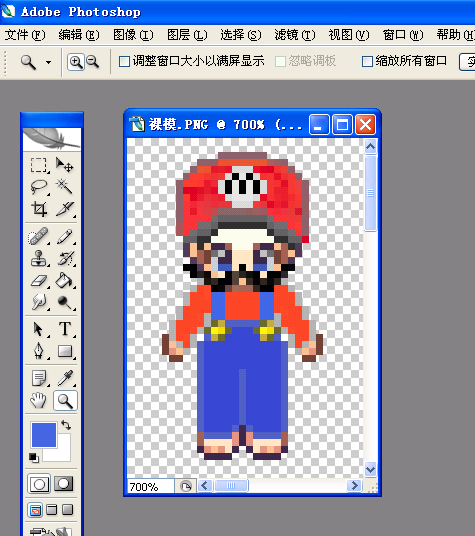Screen dimensions: 475x536
Task: Choose Standard screen mode
Action: pos(35,510)
